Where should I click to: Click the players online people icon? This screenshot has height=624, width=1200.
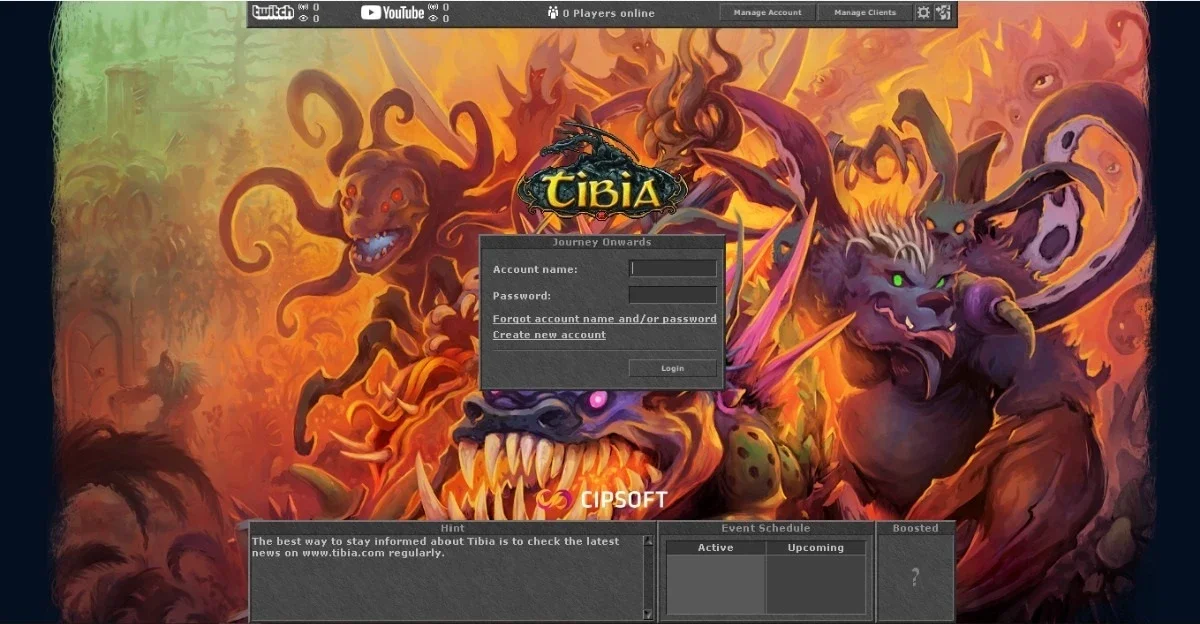[552, 13]
